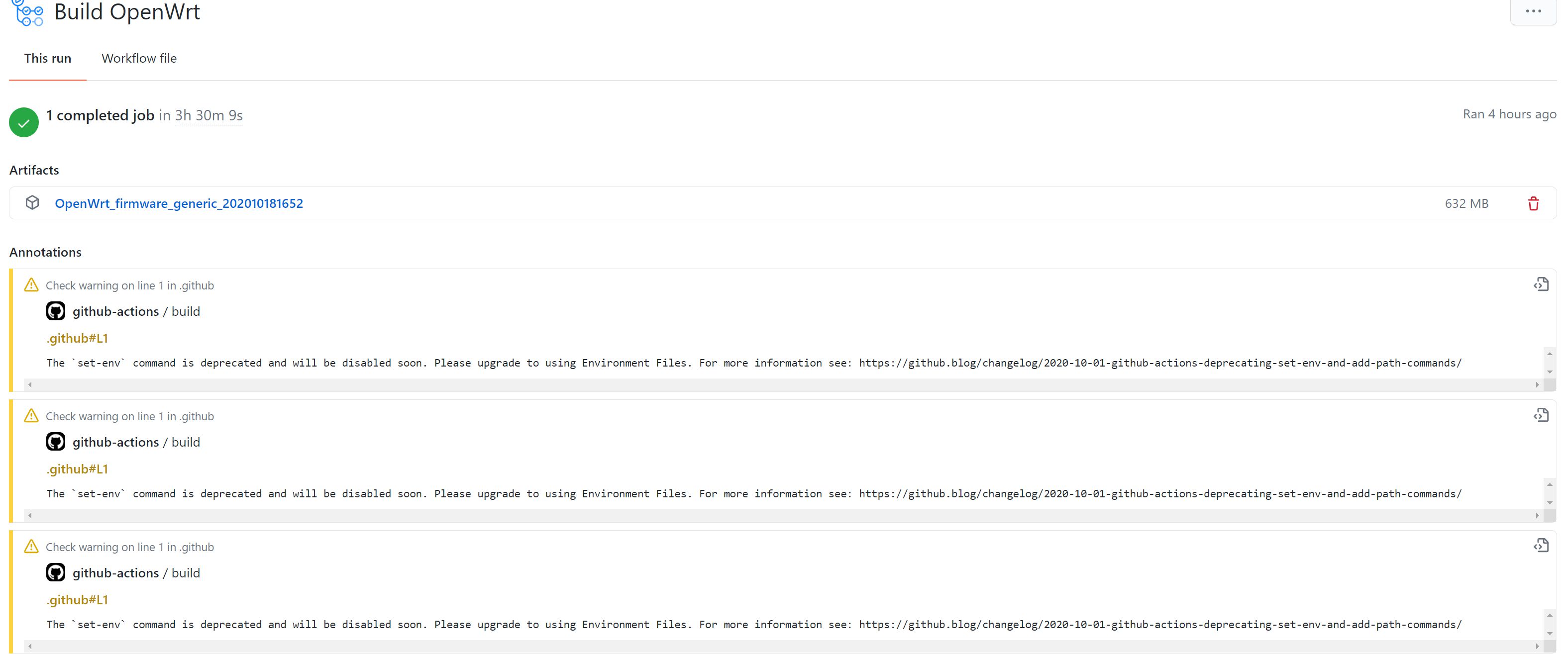View raw details of second annotation
The width and height of the screenshot is (1568, 654).
pyautogui.click(x=1541, y=415)
